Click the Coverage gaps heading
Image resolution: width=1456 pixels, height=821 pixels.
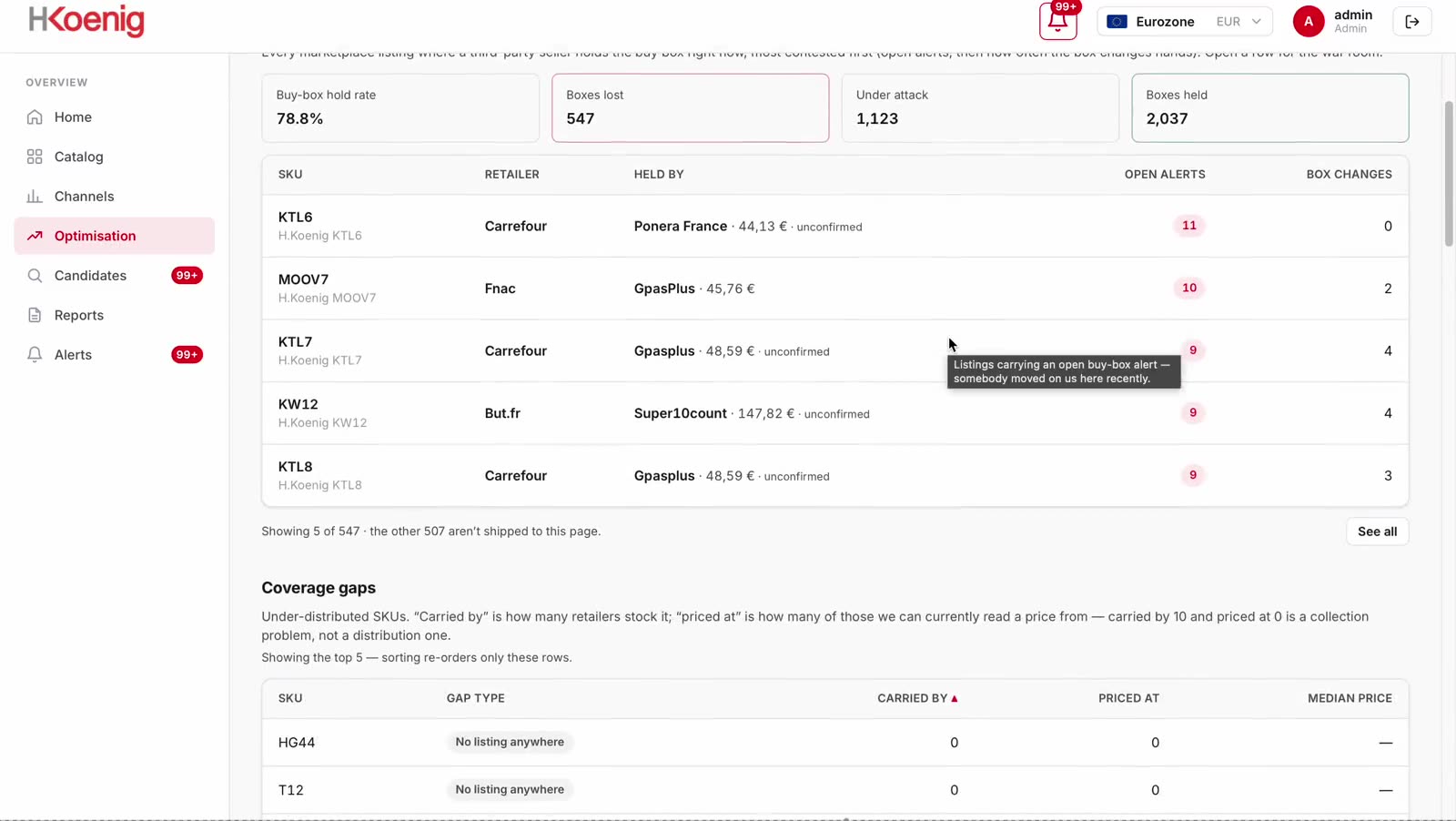click(318, 588)
